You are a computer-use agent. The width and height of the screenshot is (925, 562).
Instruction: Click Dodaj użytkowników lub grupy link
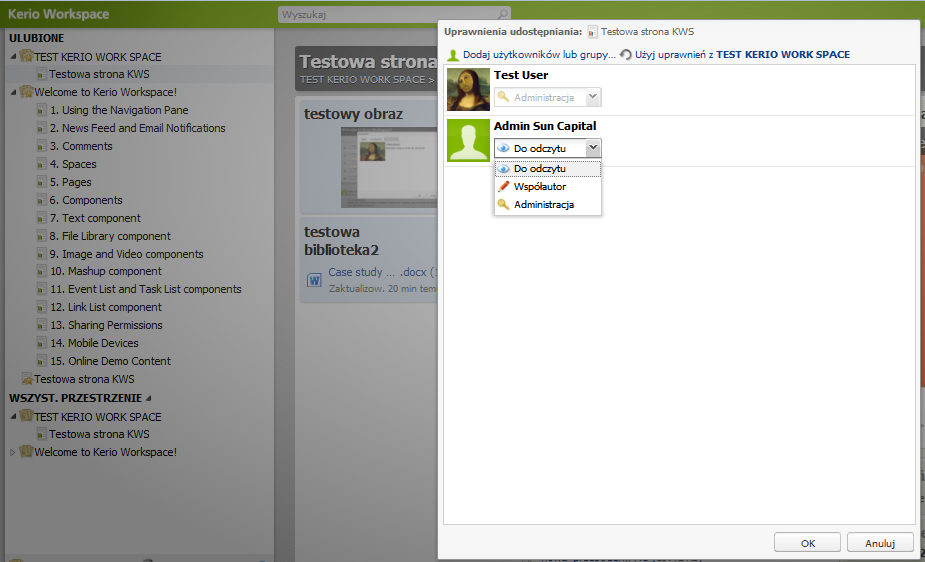tap(539, 54)
